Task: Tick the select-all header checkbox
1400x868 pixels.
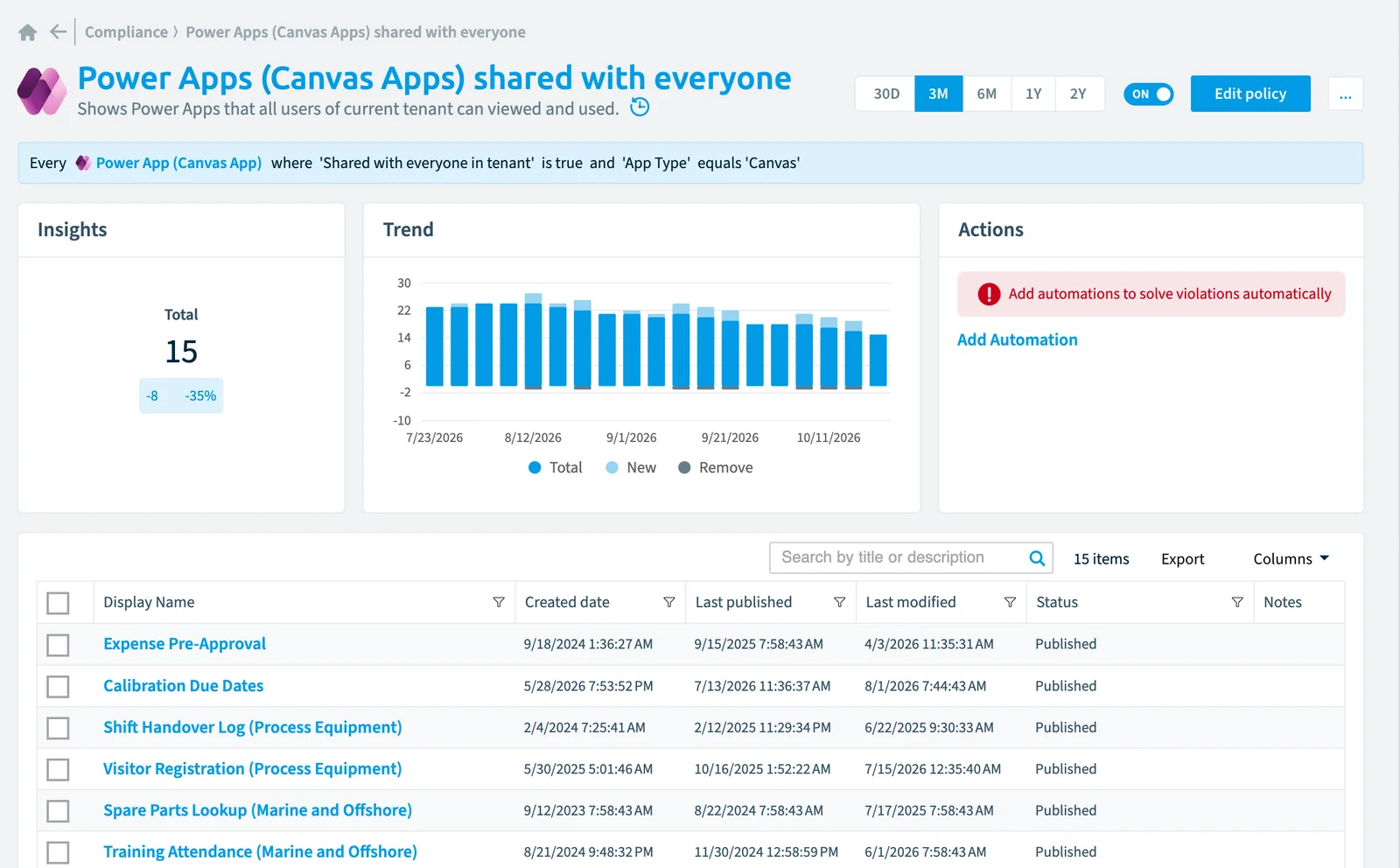Action: [58, 603]
